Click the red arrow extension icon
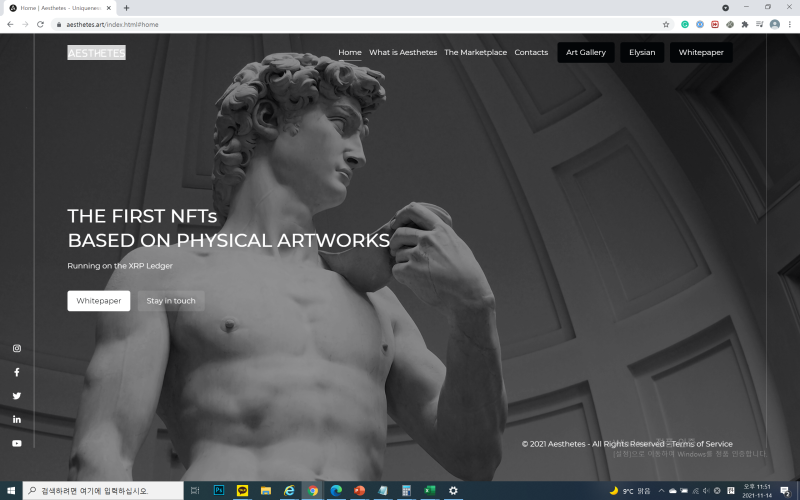The height and width of the screenshot is (500, 800). tap(715, 24)
